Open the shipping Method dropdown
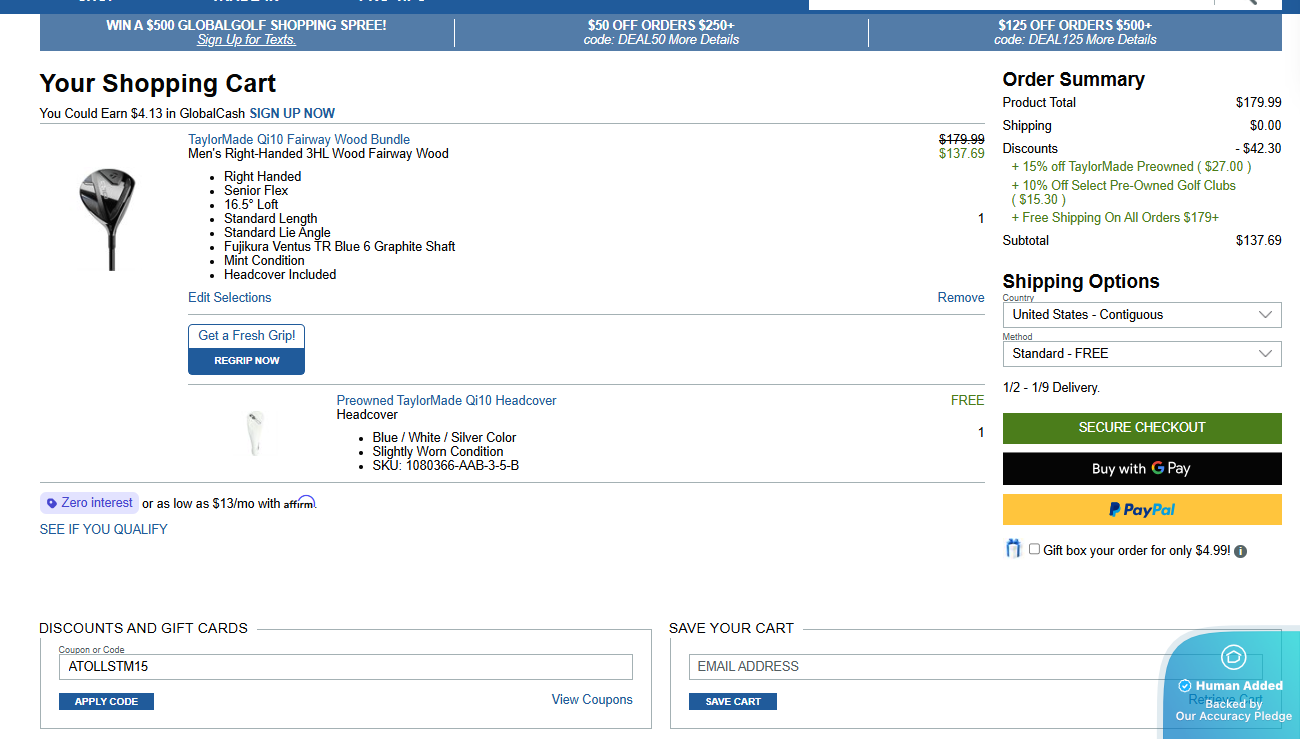 click(1141, 353)
